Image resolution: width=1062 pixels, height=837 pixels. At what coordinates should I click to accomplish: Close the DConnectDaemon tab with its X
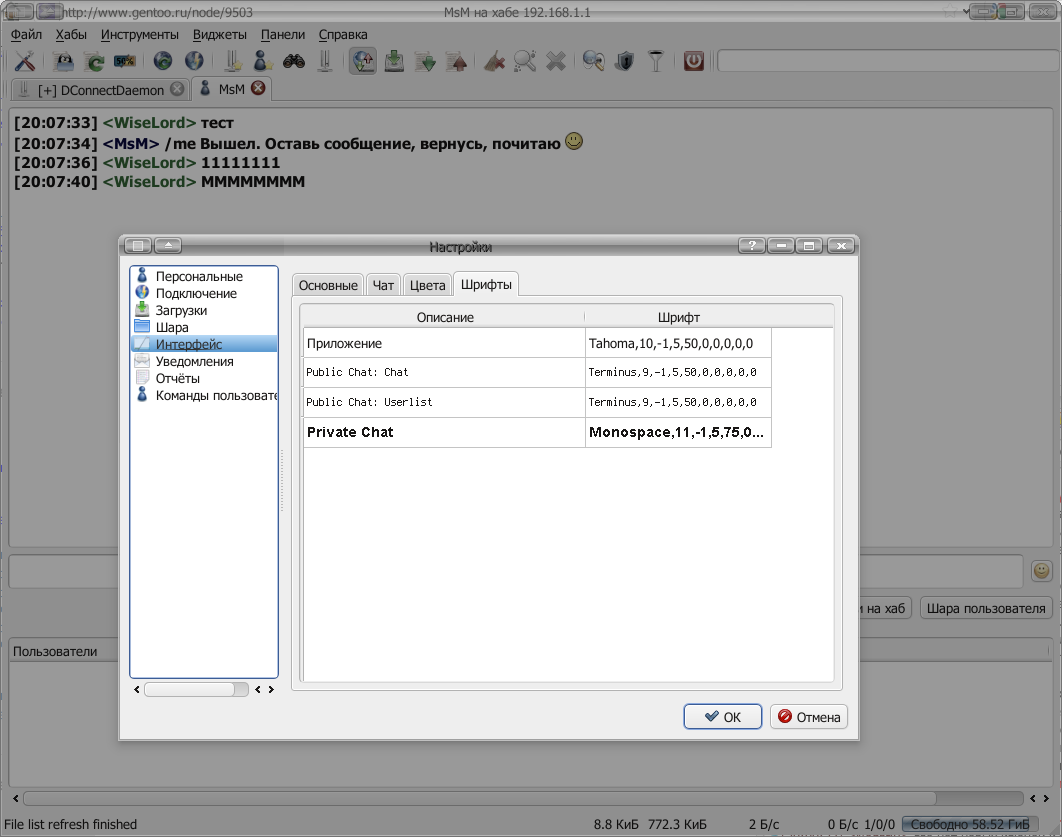(x=177, y=89)
